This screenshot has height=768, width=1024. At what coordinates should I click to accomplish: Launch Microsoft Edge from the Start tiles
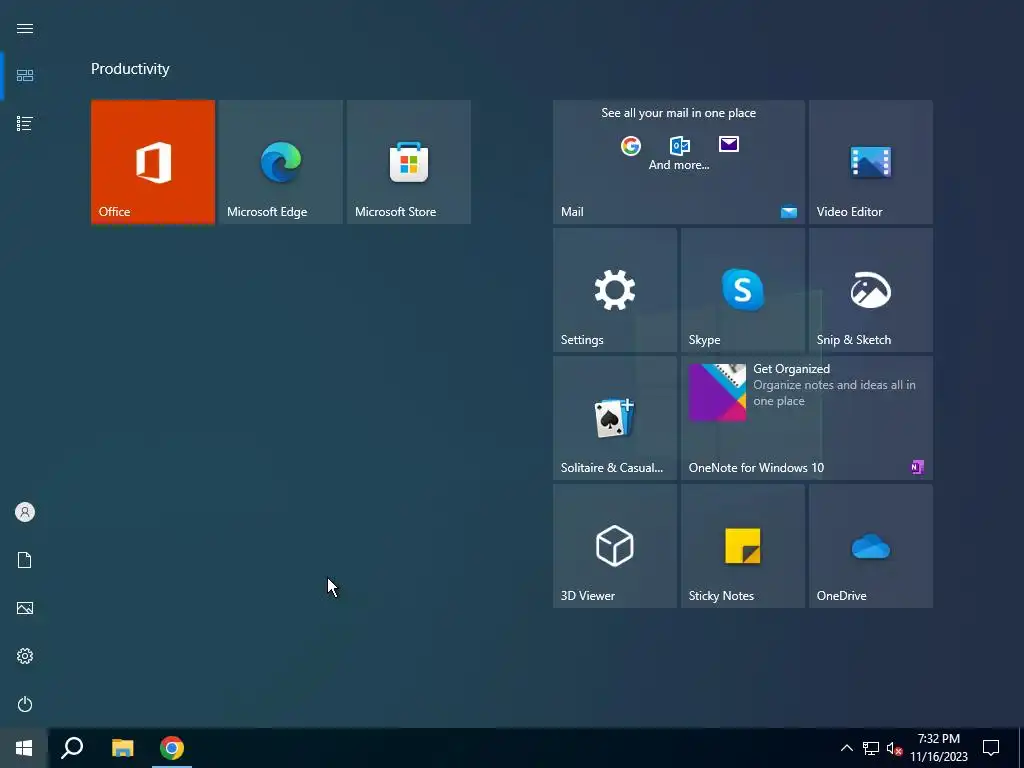tap(281, 162)
